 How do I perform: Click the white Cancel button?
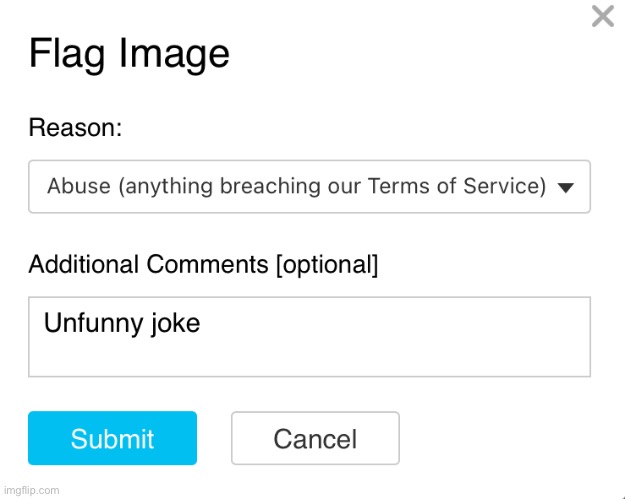tap(315, 438)
